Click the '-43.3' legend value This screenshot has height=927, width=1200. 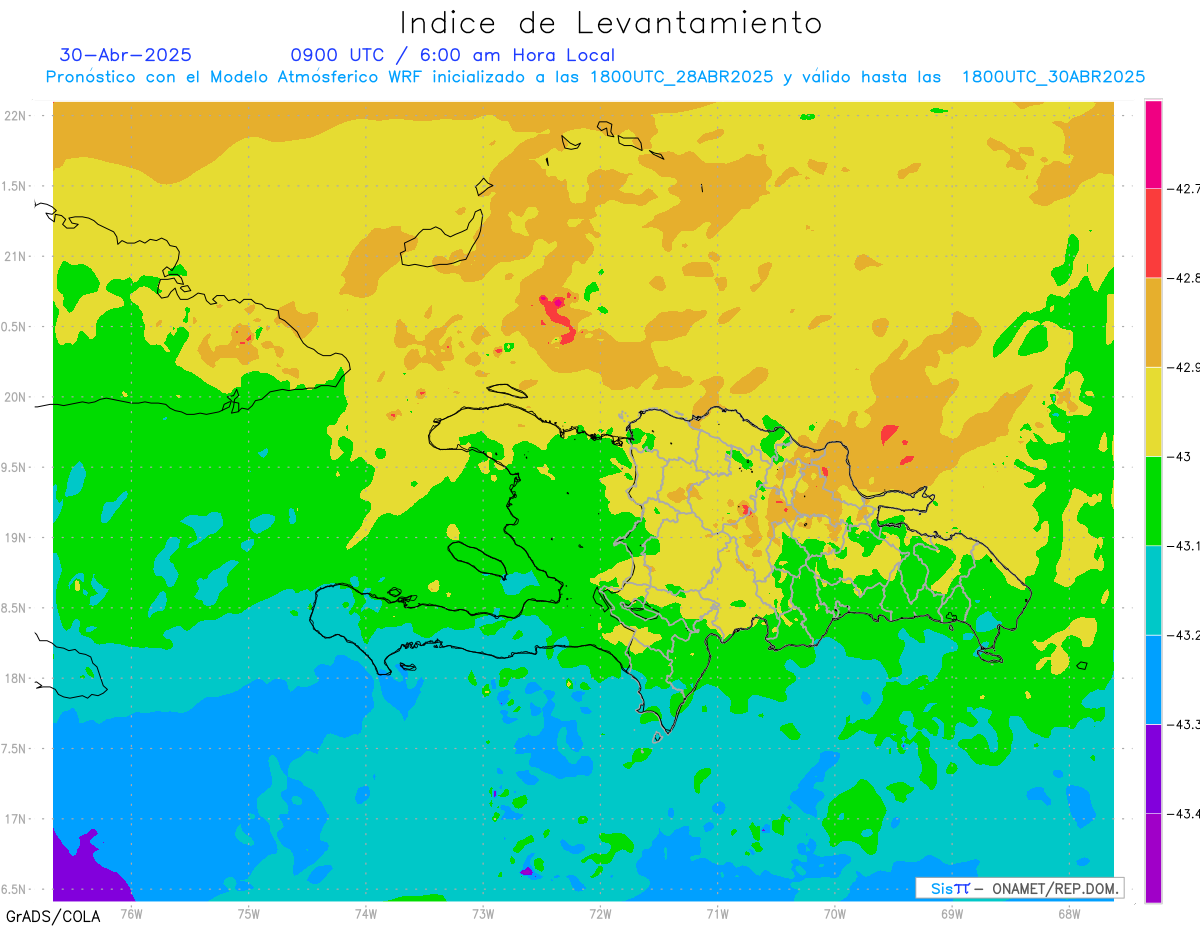click(1182, 724)
